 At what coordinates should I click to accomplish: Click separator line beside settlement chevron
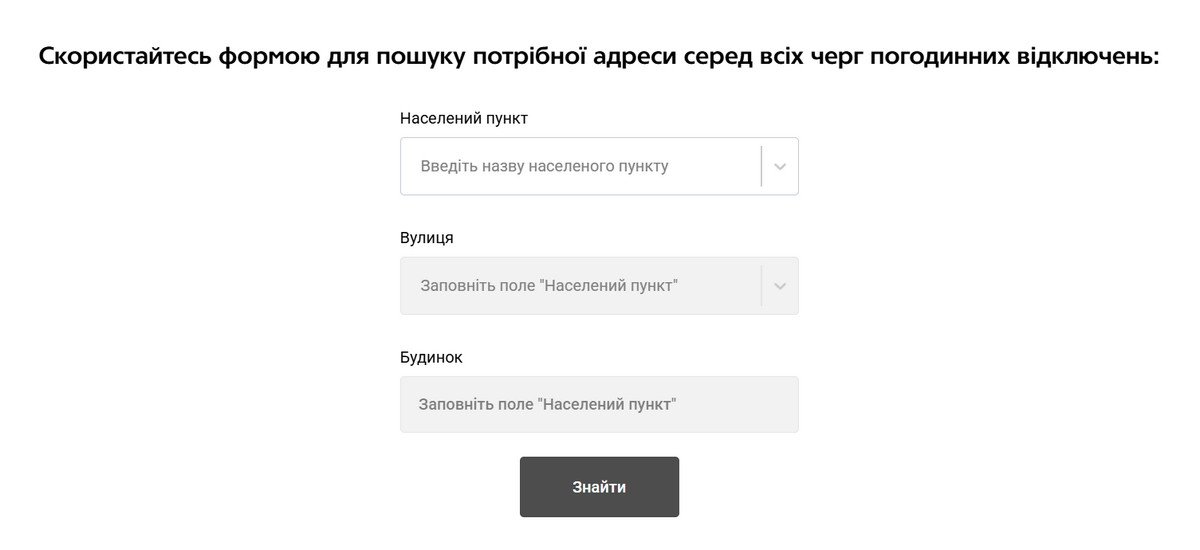pos(761,166)
